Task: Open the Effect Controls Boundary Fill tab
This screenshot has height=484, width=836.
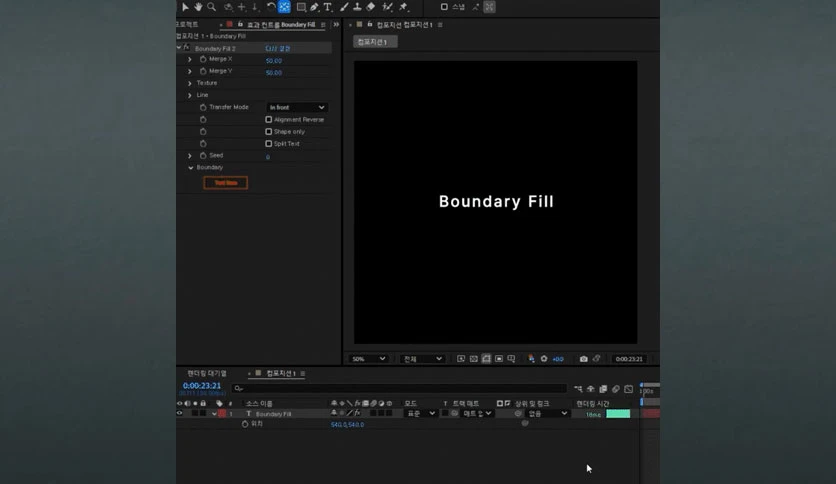Action: (281, 25)
